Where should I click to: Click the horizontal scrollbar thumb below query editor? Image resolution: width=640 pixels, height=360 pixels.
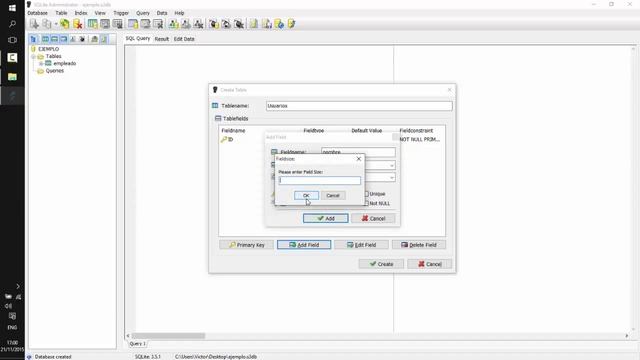[x=169, y=336]
